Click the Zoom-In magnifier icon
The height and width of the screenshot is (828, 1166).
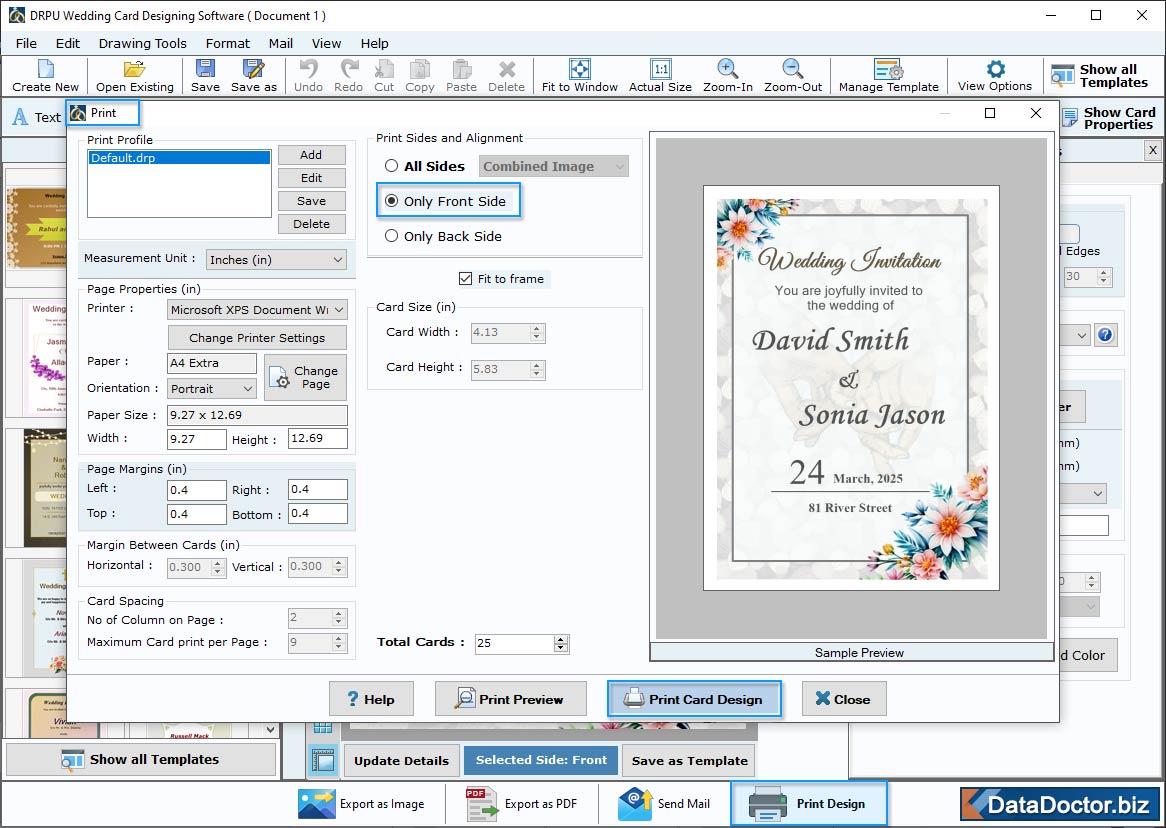(727, 68)
